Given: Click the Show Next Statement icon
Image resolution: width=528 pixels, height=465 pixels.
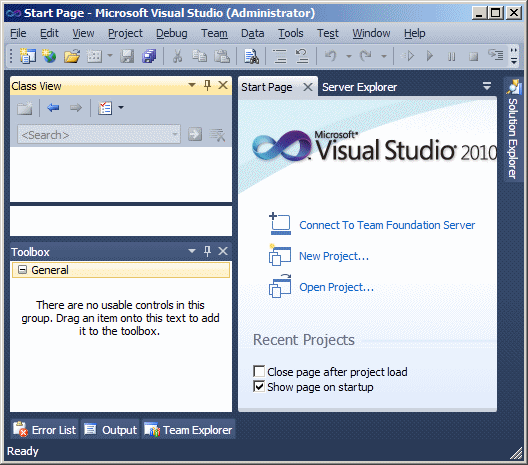Looking at the screenshot, I should [x=495, y=55].
